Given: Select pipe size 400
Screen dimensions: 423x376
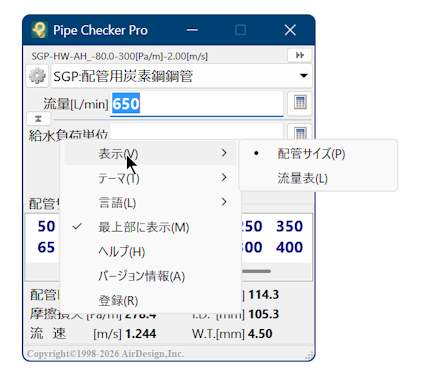Looking at the screenshot, I should (x=289, y=247).
